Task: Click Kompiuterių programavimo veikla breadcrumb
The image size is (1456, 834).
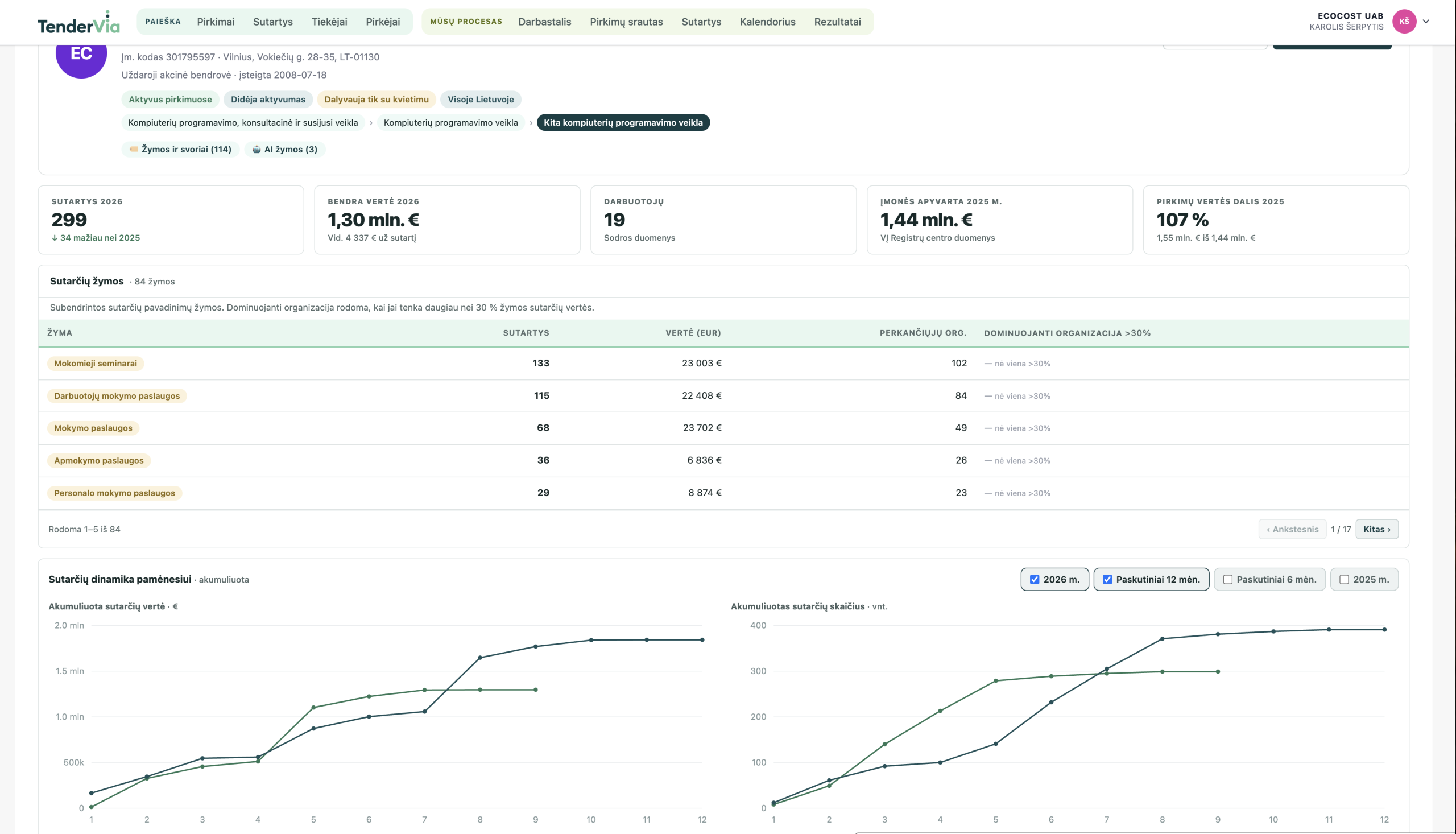Action: tap(450, 122)
